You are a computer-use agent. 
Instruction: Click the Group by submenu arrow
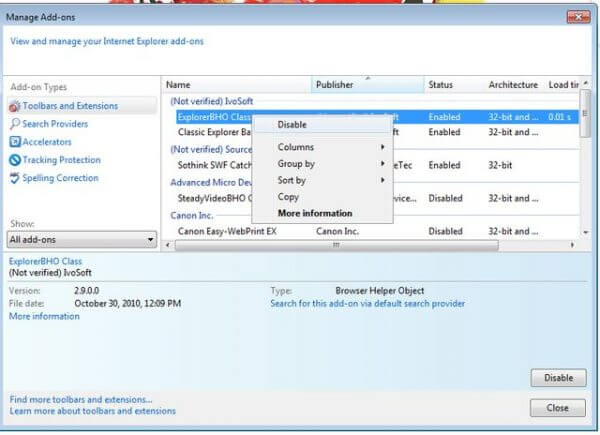pyautogui.click(x=382, y=164)
